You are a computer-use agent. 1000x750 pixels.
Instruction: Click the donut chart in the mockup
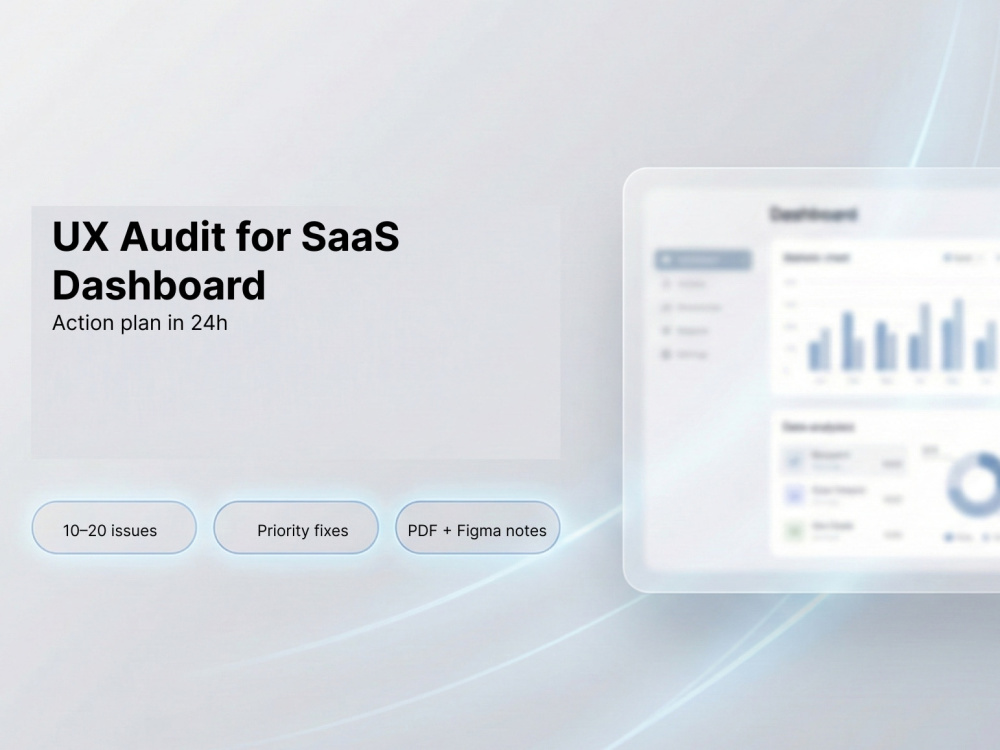click(973, 485)
